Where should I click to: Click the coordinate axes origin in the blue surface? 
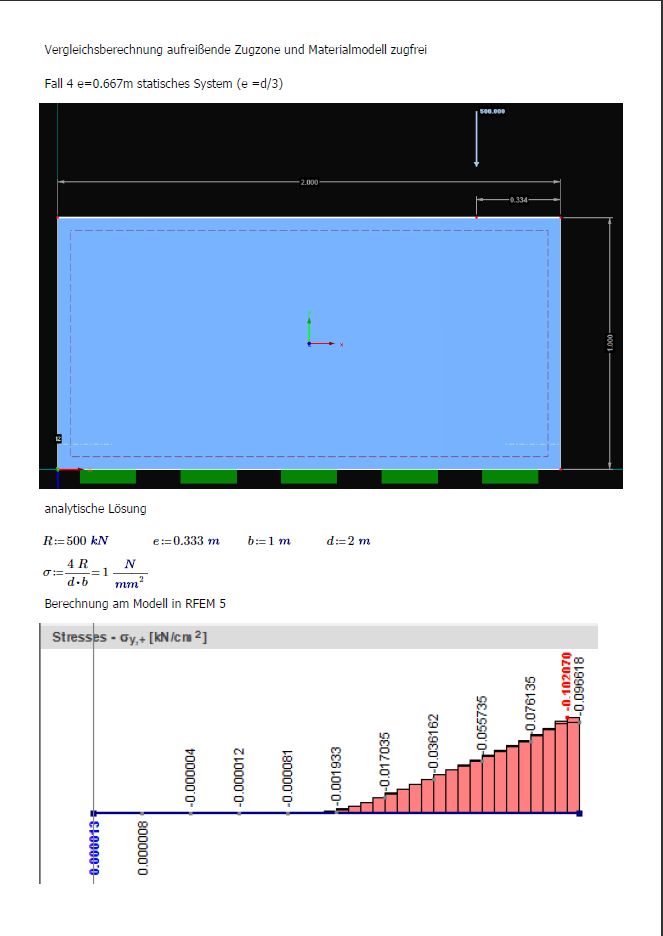309,344
